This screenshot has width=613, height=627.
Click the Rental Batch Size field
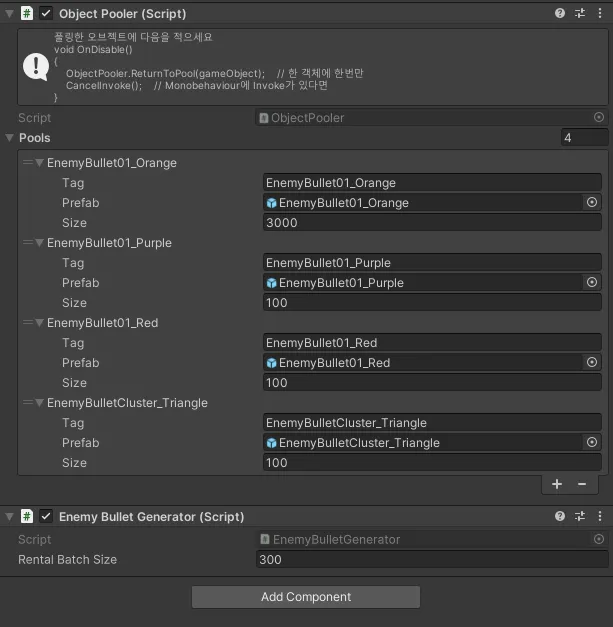(432, 560)
